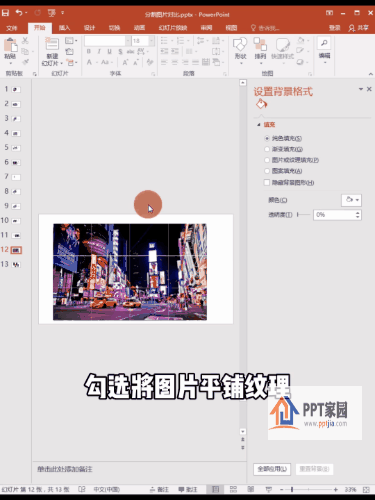Open the Font group dialog launcher
375x500 pixels.
(x=153, y=74)
